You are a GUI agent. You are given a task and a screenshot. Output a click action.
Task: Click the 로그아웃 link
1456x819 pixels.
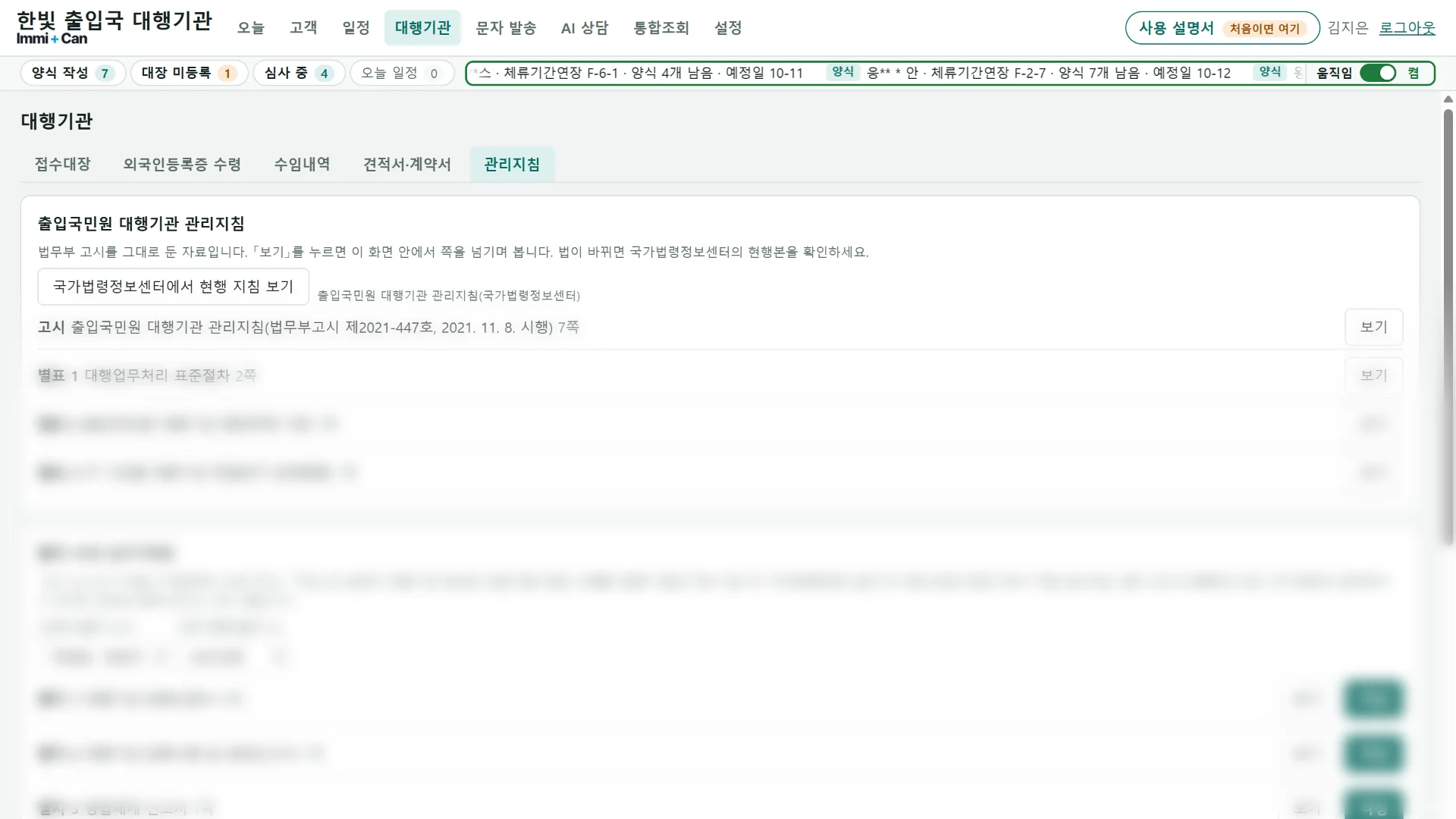click(1407, 28)
